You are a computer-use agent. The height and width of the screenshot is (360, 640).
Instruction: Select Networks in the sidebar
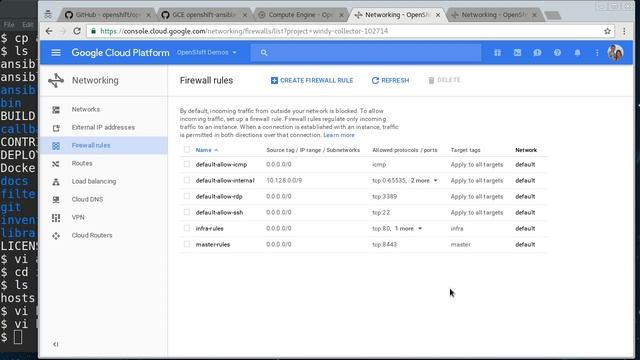(x=86, y=109)
